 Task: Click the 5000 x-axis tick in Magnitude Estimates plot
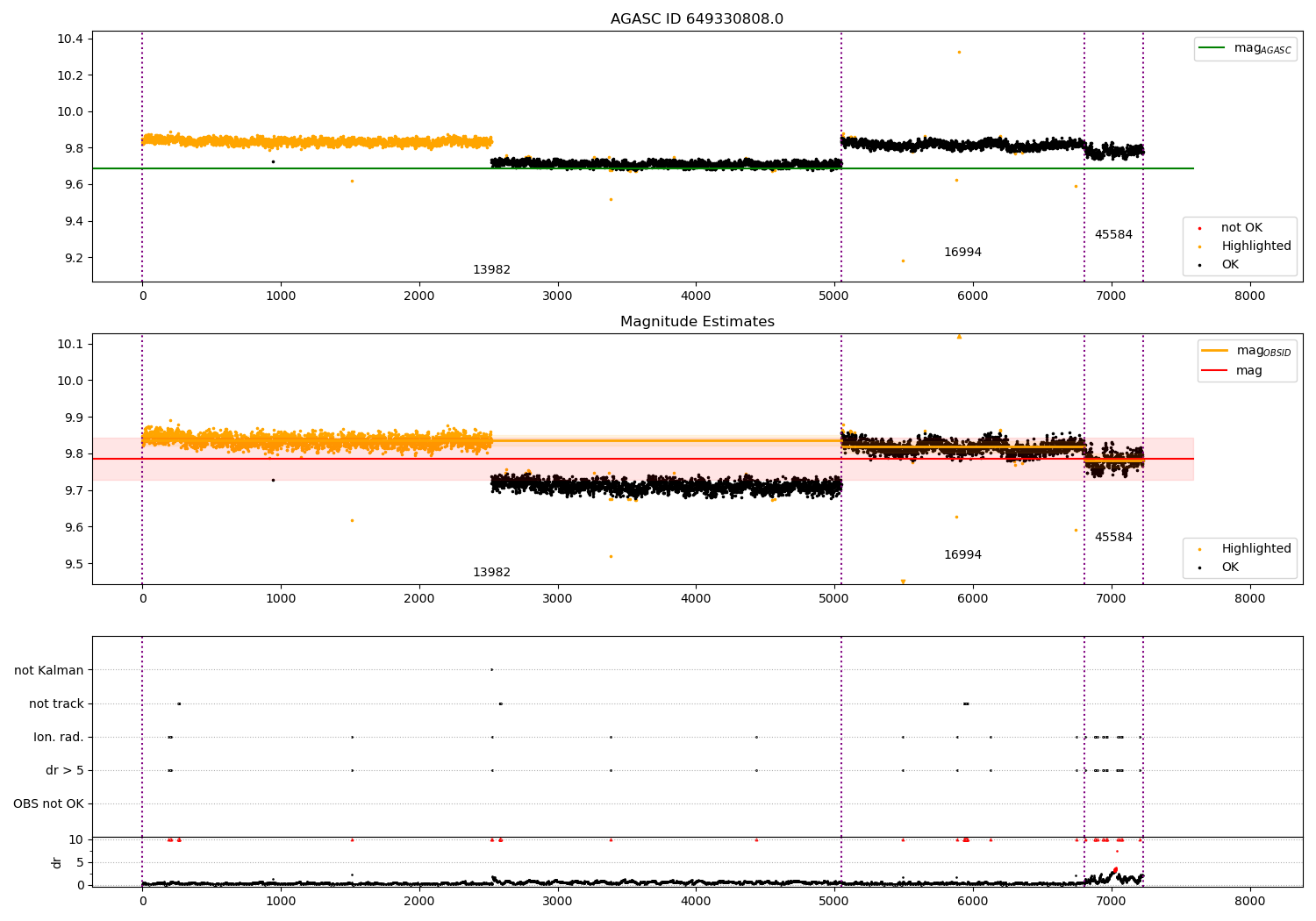(x=834, y=599)
